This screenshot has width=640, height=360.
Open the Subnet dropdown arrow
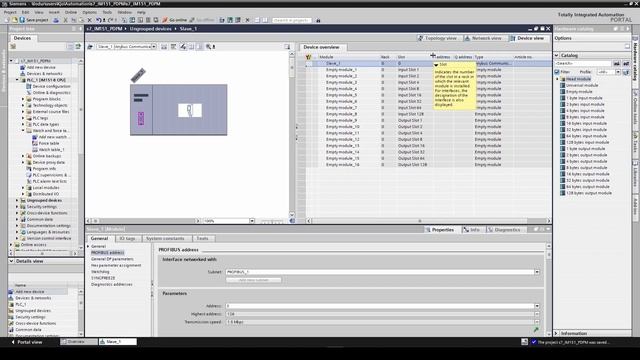click(537, 272)
